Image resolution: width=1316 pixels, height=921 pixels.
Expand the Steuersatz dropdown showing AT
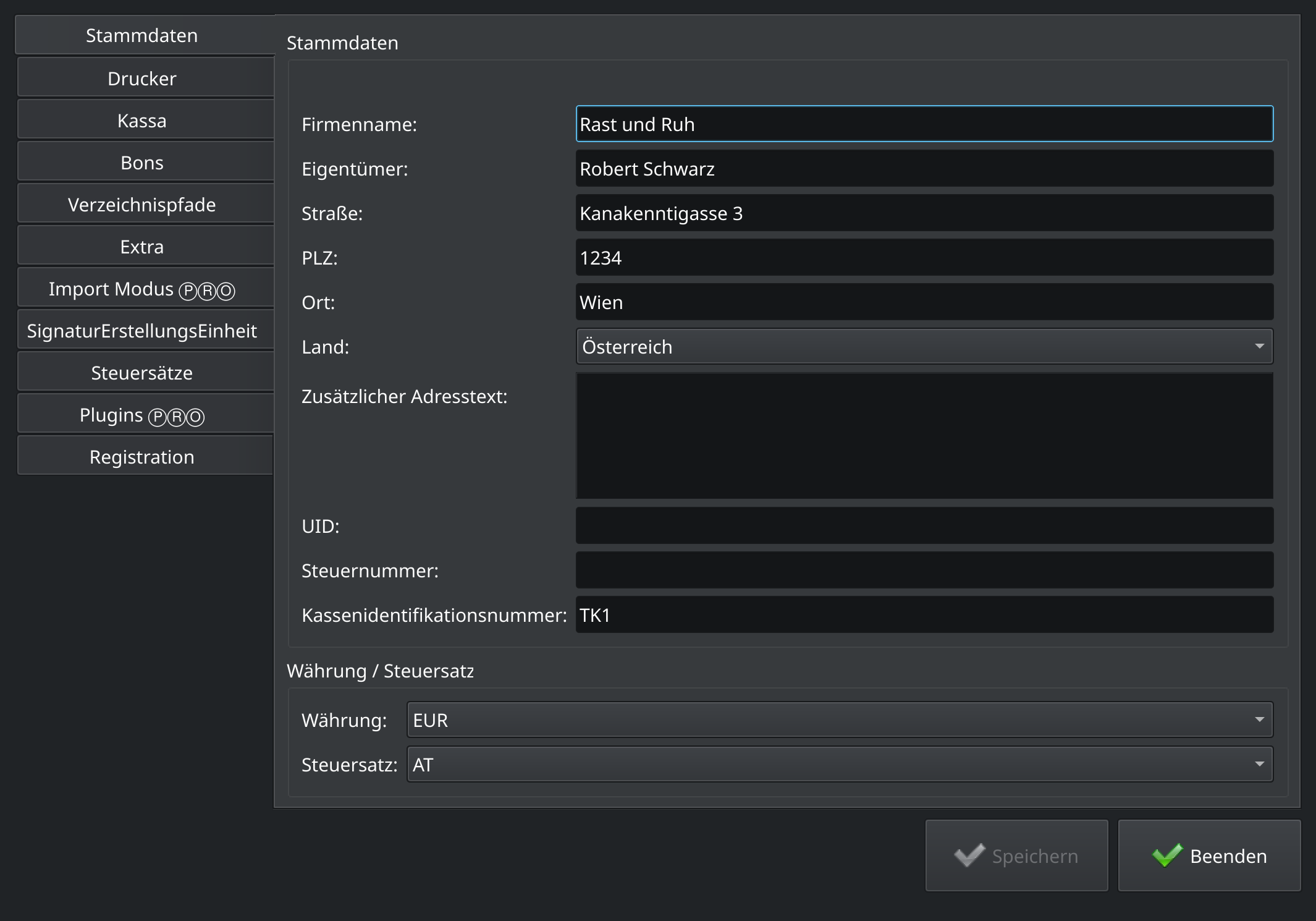pyautogui.click(x=840, y=764)
